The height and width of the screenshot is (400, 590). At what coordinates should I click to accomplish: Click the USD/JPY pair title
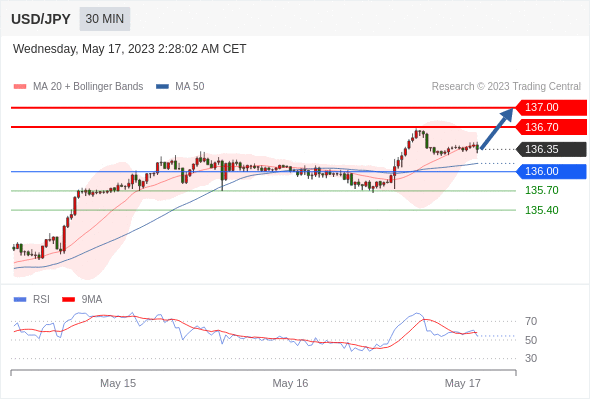41,19
